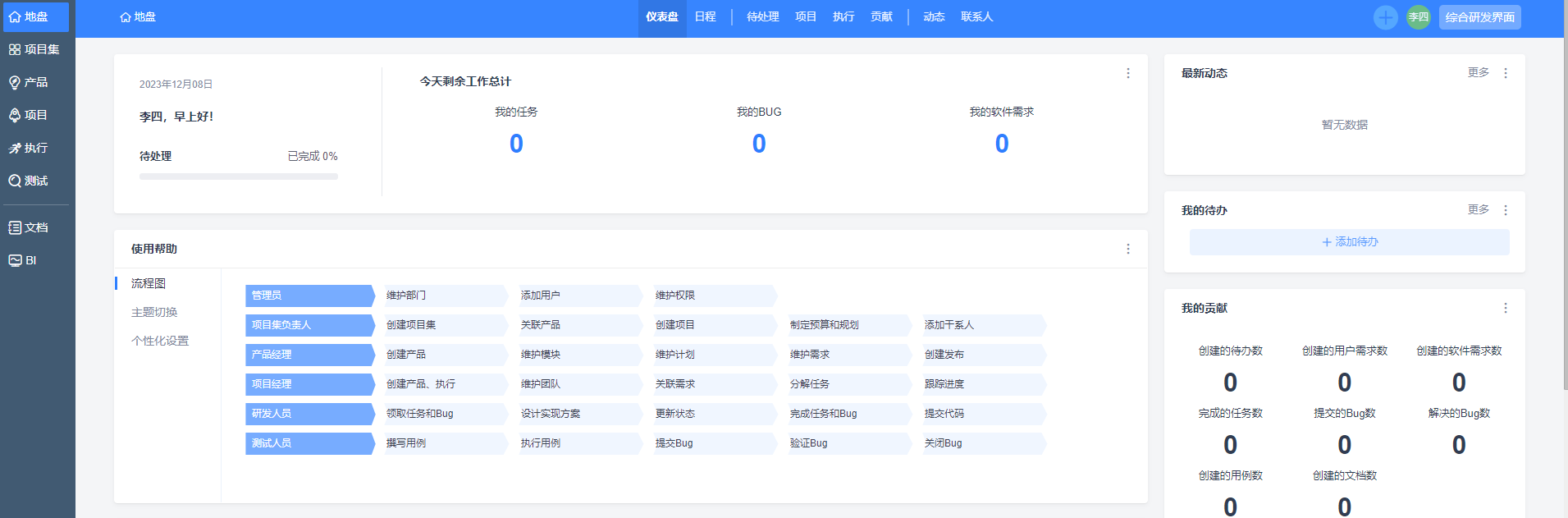Image resolution: width=1568 pixels, height=518 pixels.
Task: Click the 管理员 role in the flowchart
Action: click(310, 296)
